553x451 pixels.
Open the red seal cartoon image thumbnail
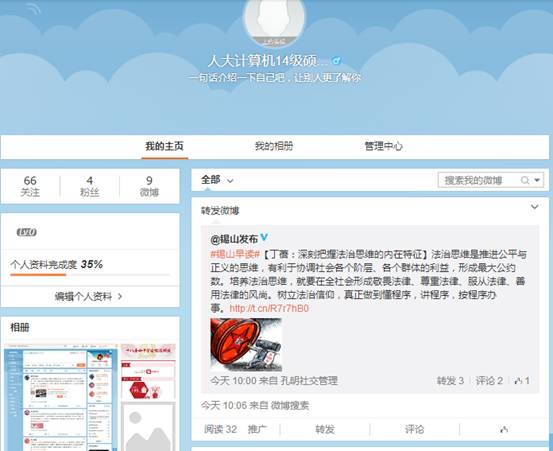coord(246,345)
